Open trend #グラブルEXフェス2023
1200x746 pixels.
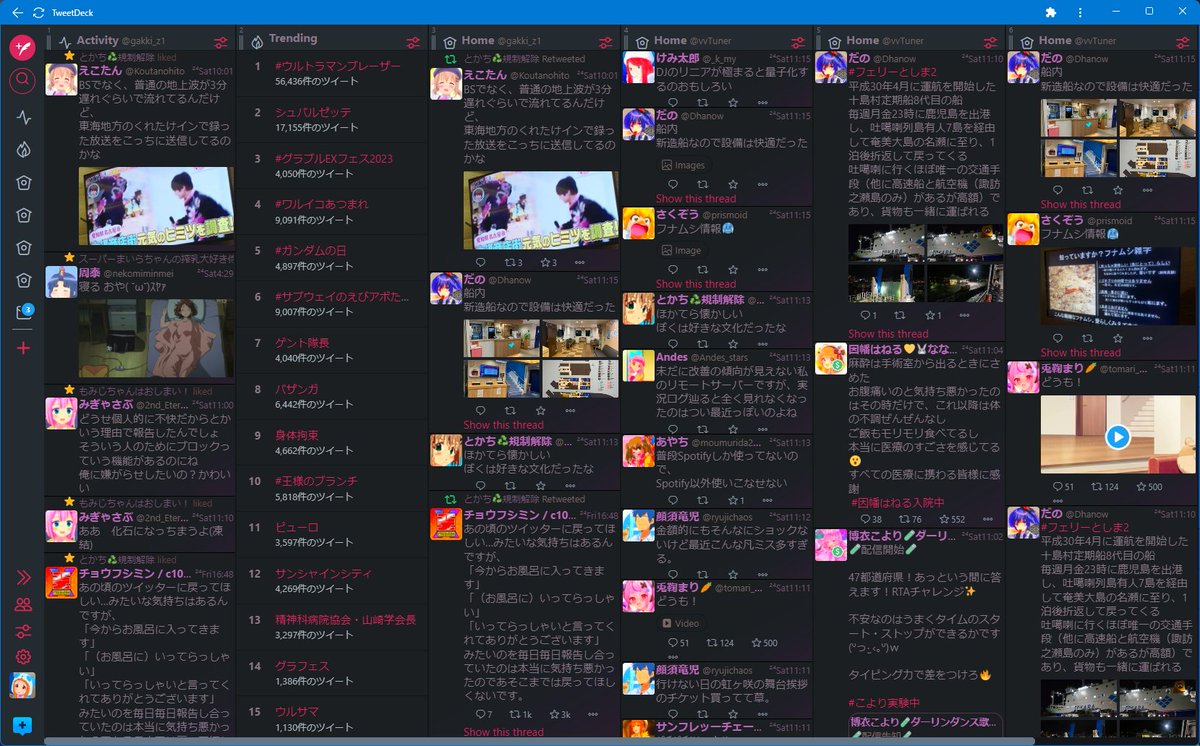[333, 159]
